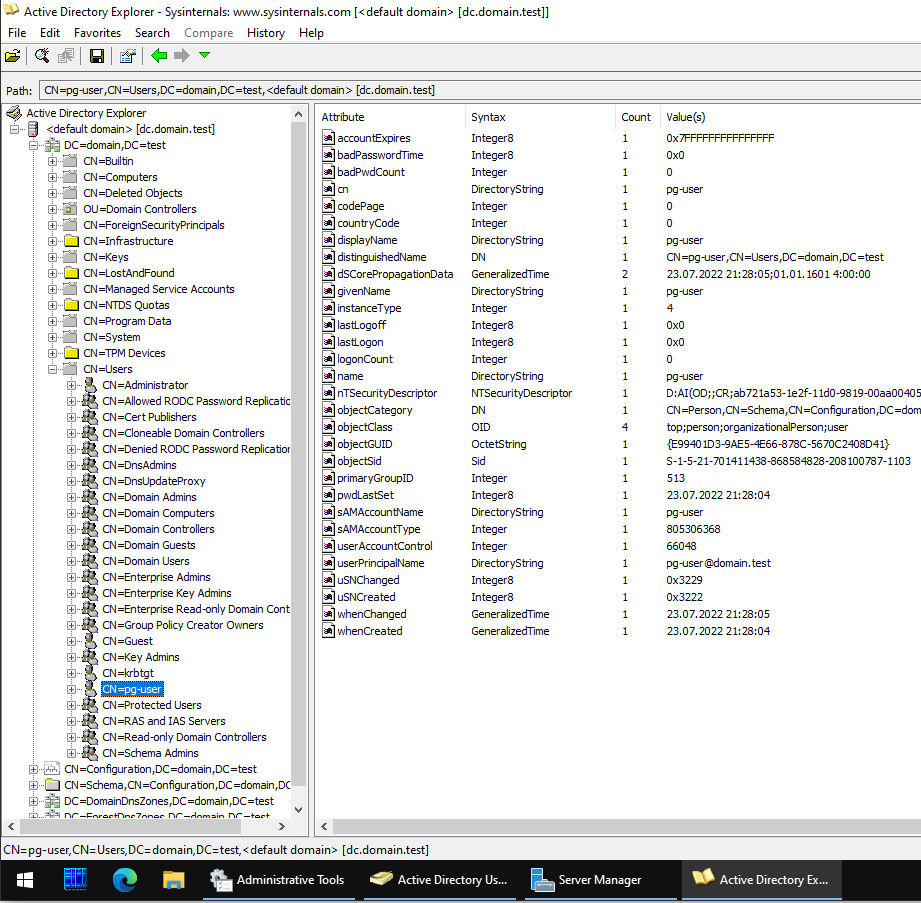921x903 pixels.
Task: Switch to Administrative Tools taskbar window
Action: [280, 879]
